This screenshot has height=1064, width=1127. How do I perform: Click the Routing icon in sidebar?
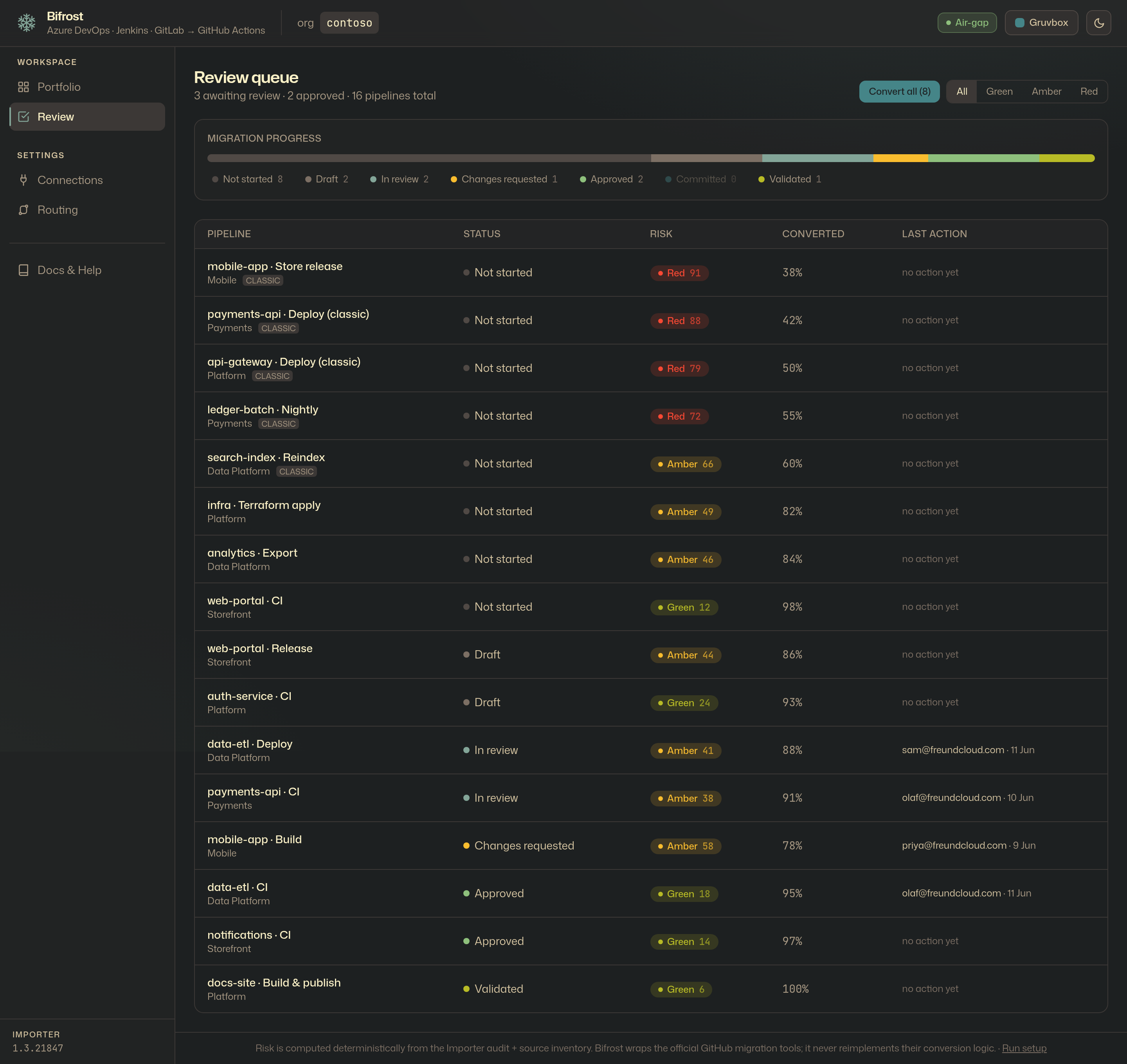click(x=23, y=210)
